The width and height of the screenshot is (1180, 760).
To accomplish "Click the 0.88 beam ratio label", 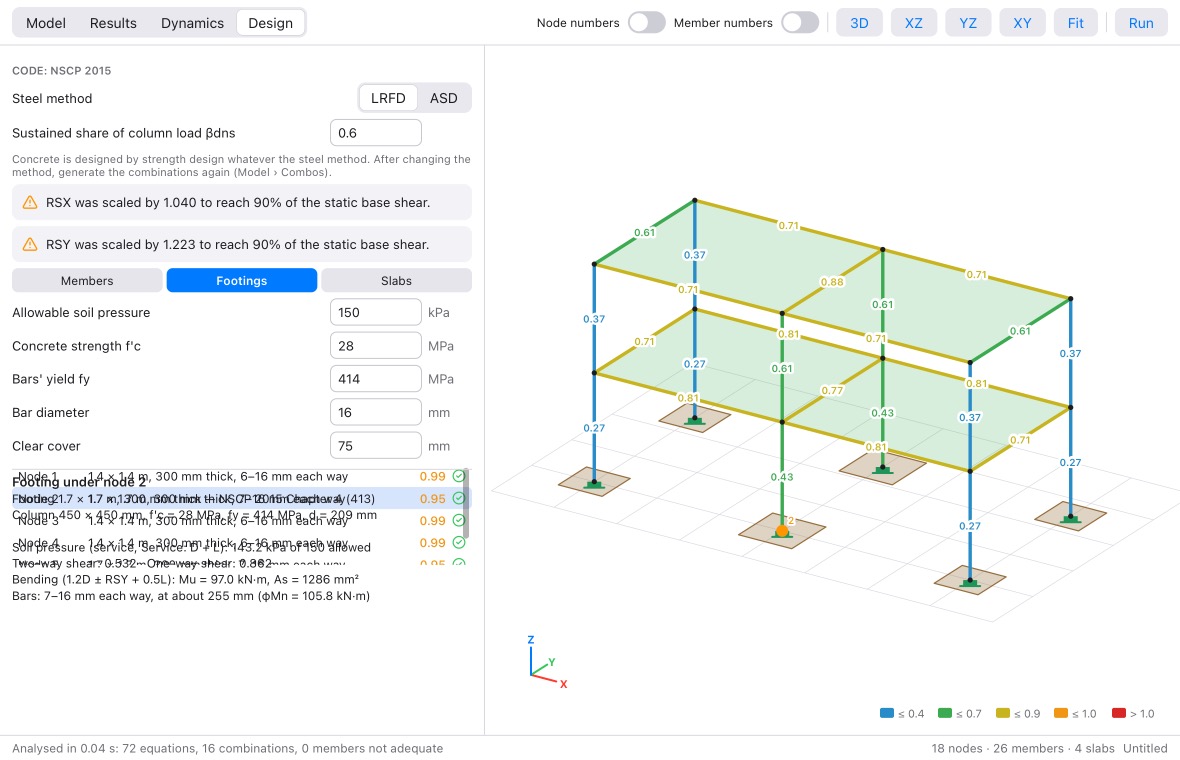I will click(832, 282).
